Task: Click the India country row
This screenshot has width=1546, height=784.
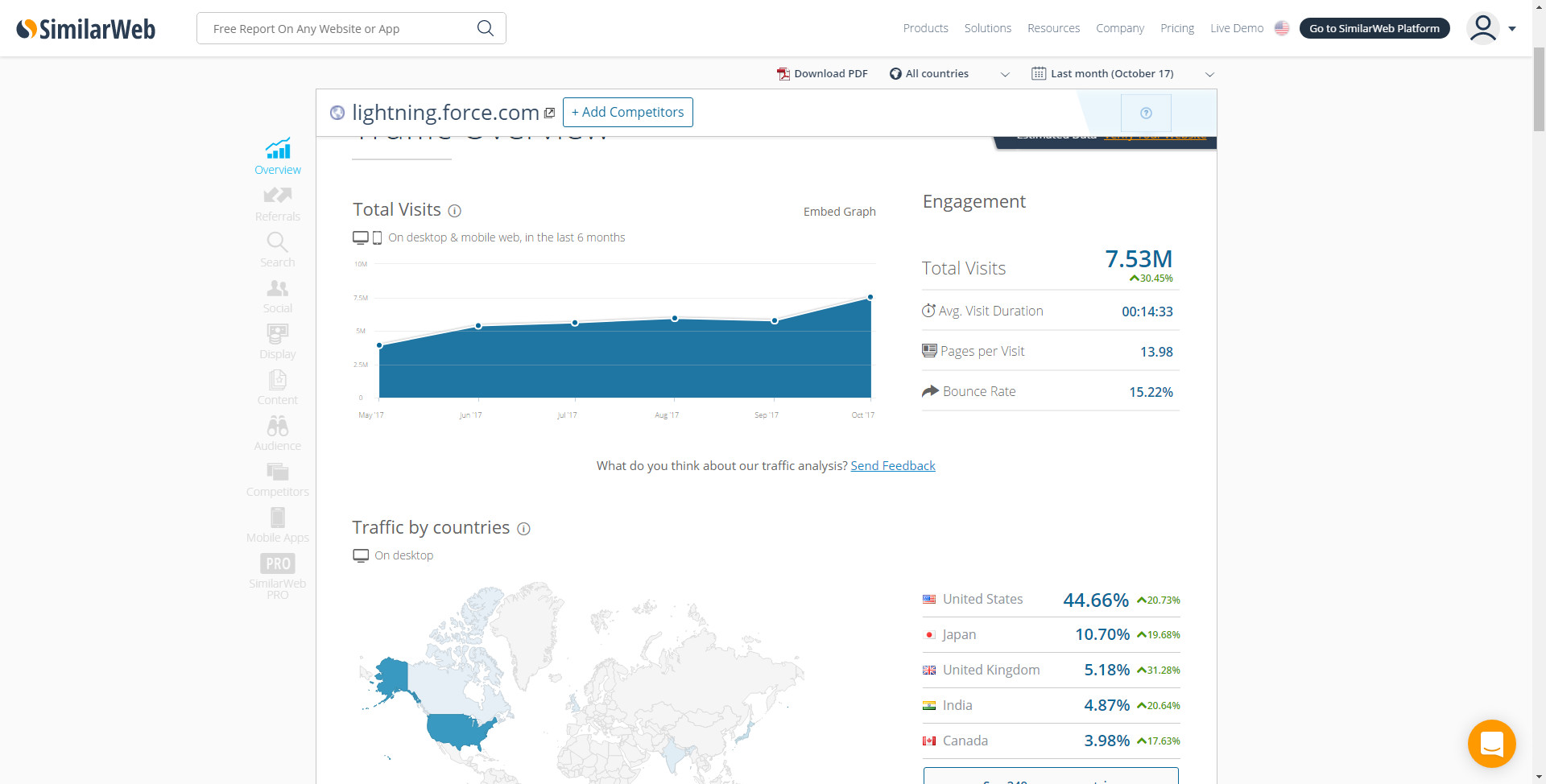Action: point(1051,705)
